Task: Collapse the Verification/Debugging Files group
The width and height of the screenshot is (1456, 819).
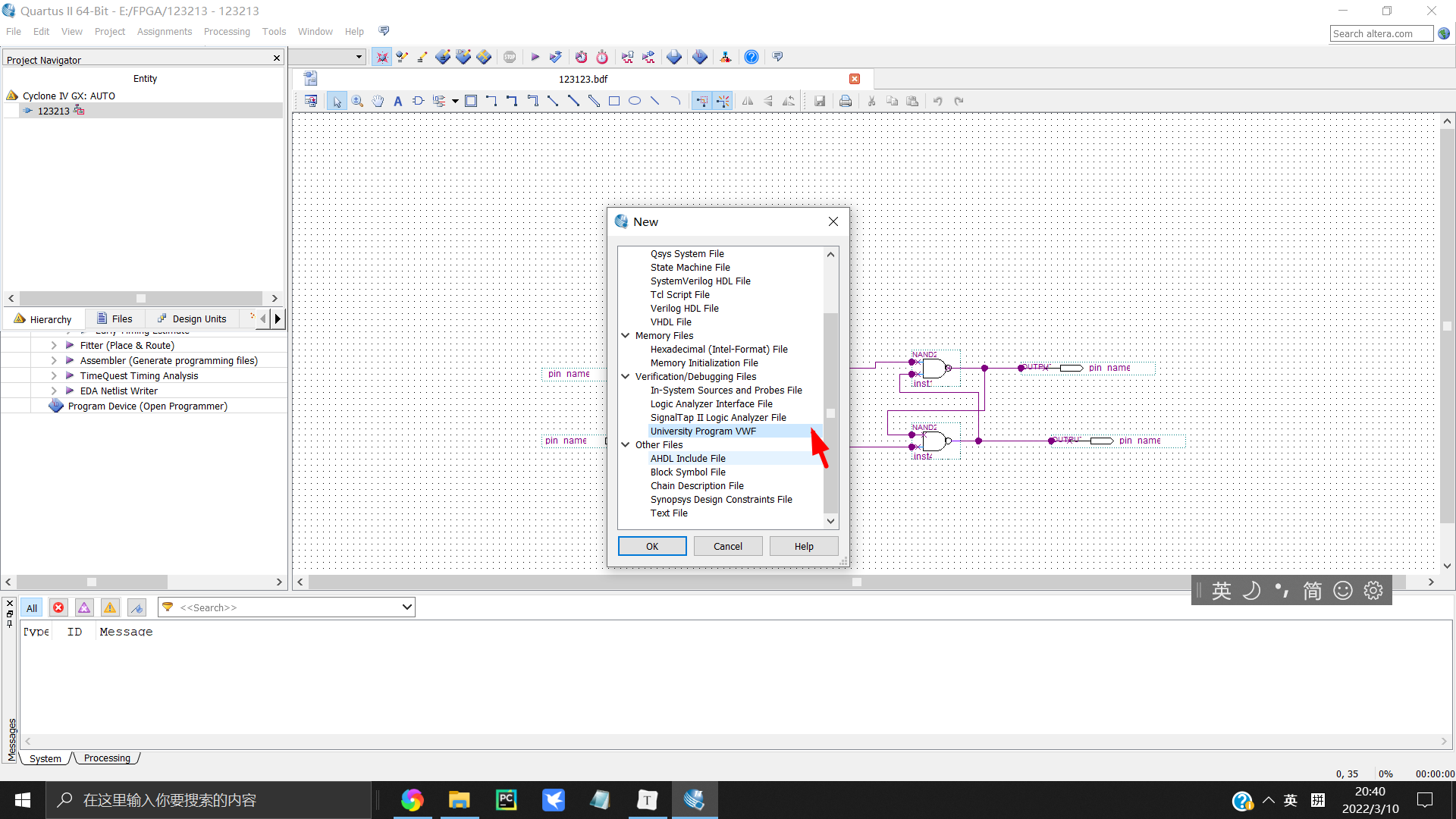Action: [x=626, y=376]
